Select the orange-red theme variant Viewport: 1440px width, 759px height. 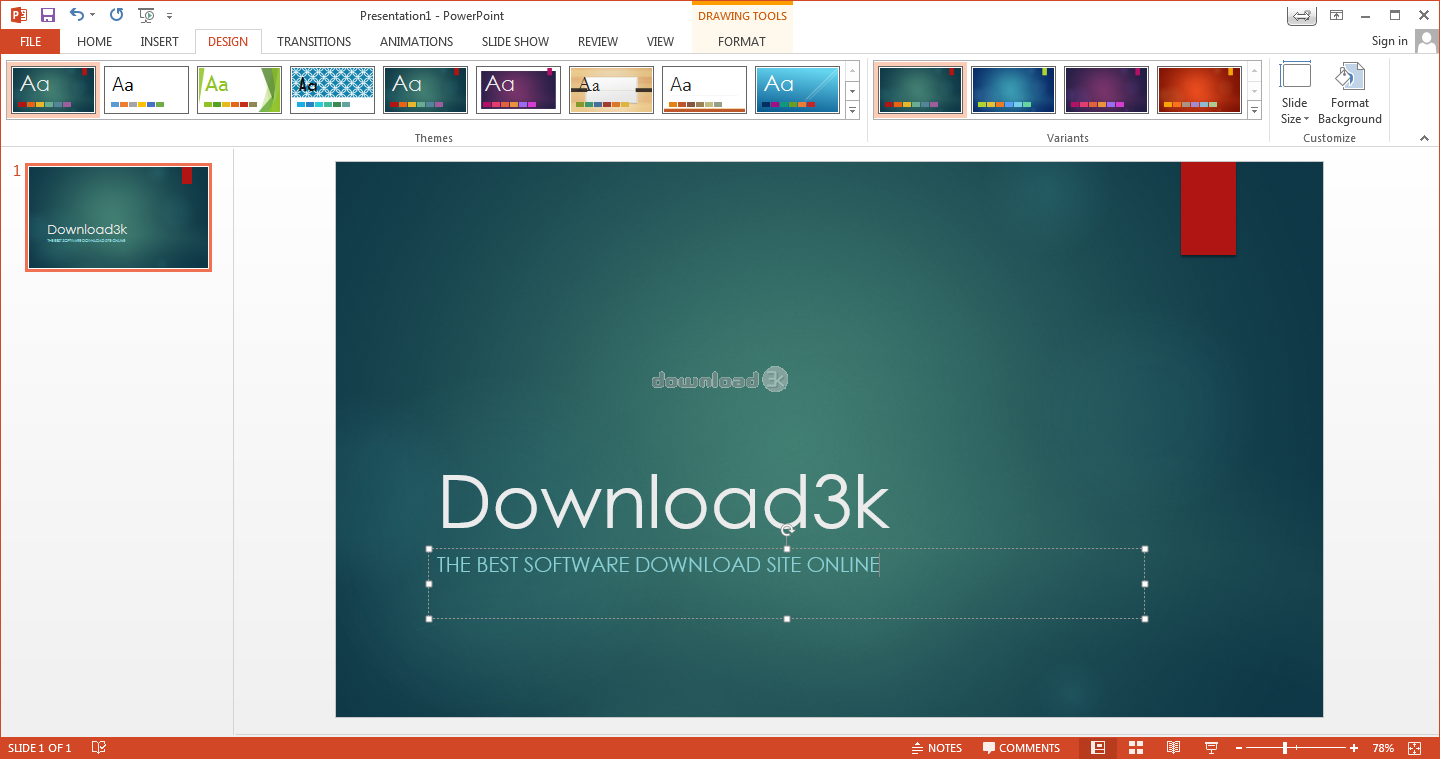[x=1199, y=90]
